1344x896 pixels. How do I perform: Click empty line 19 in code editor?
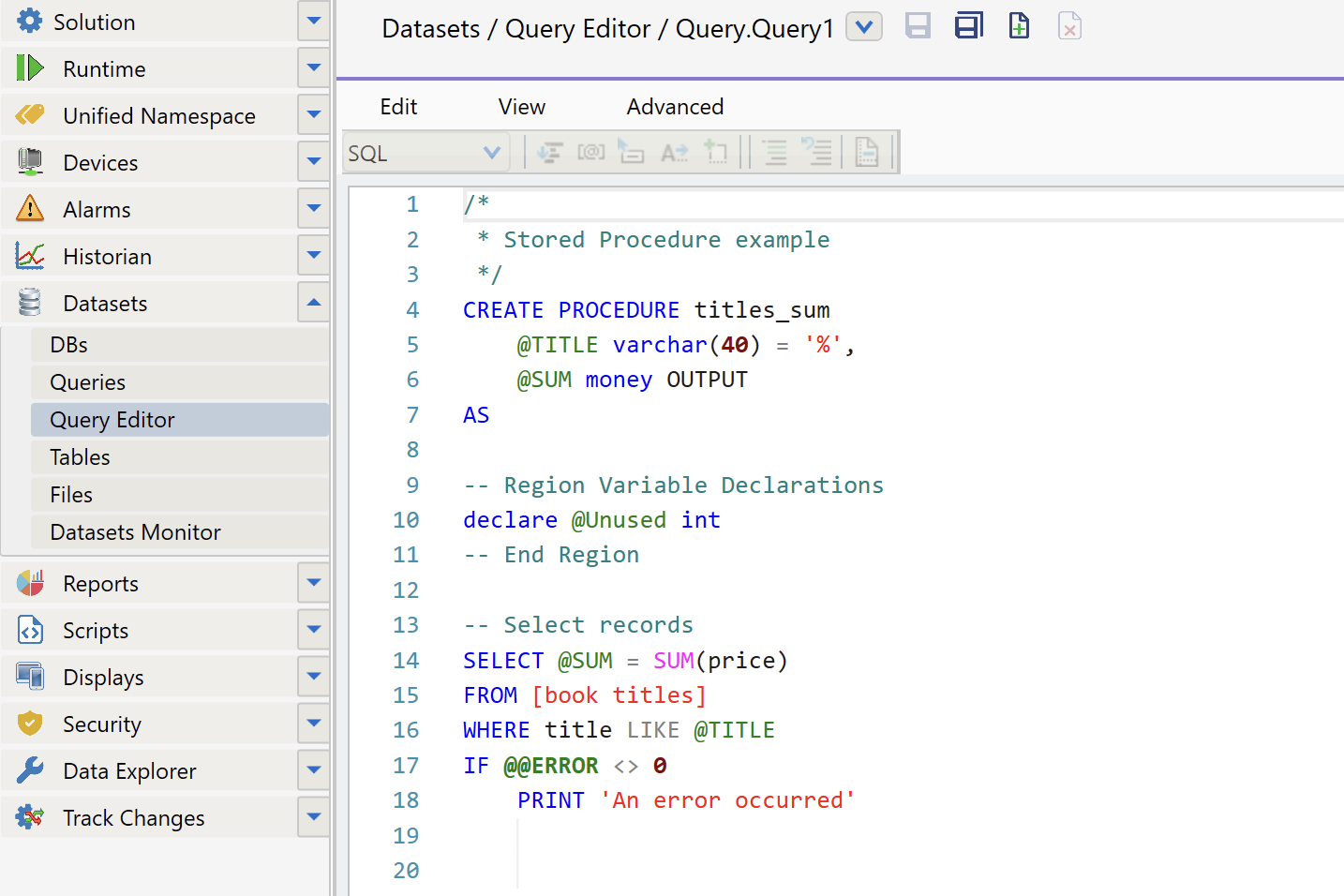coord(656,835)
